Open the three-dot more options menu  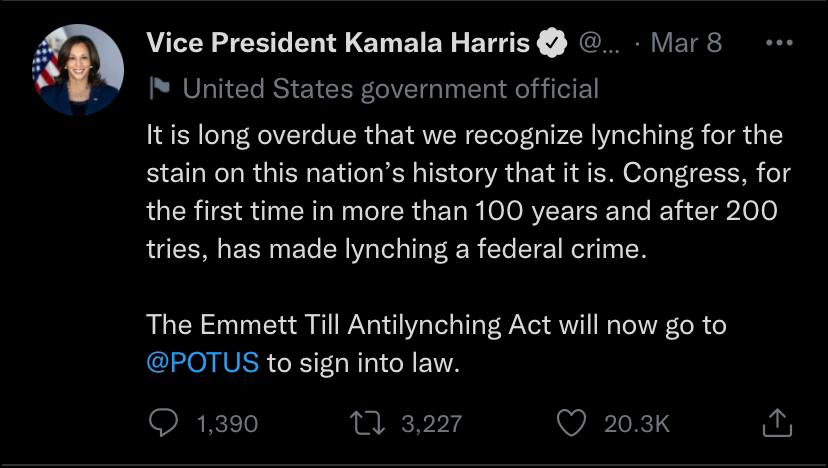coord(778,43)
